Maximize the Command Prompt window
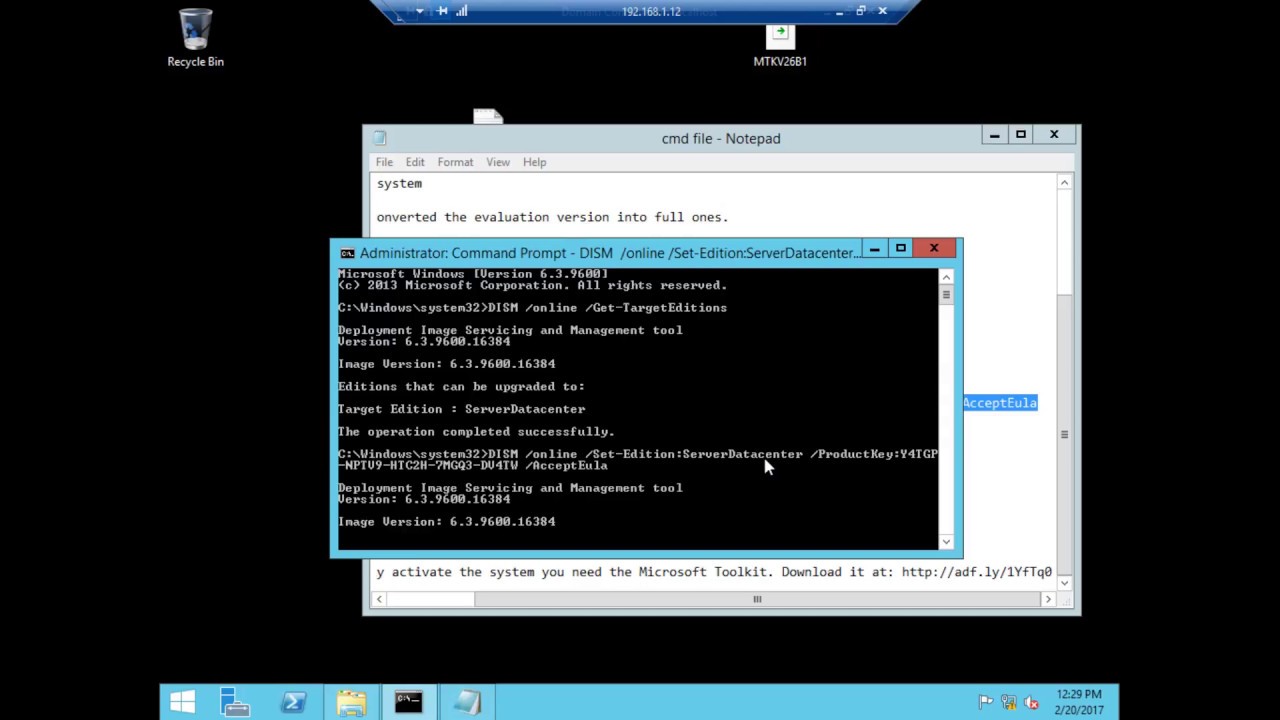The width and height of the screenshot is (1280, 720). tap(901, 248)
